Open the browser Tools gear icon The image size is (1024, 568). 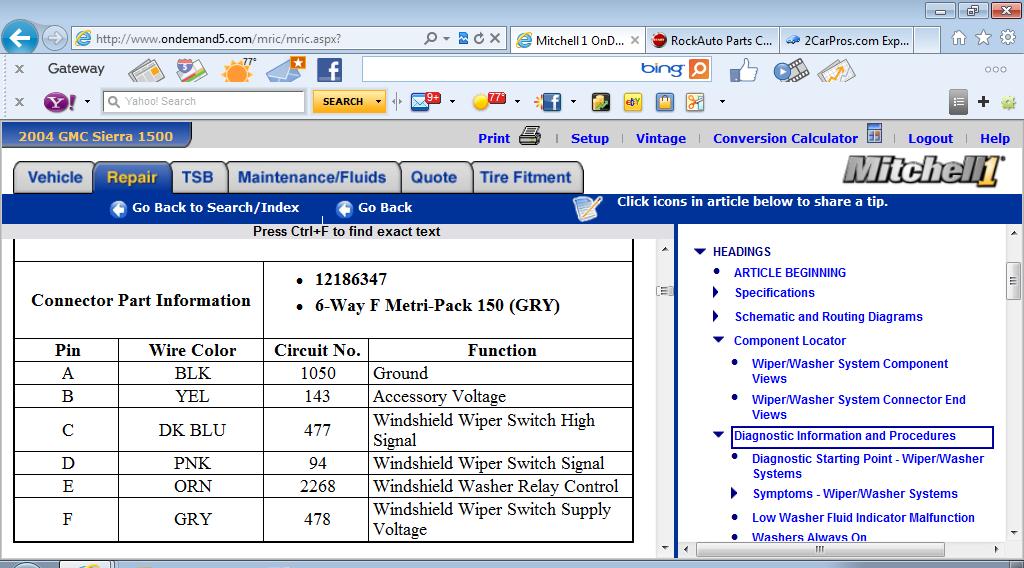point(1008,39)
